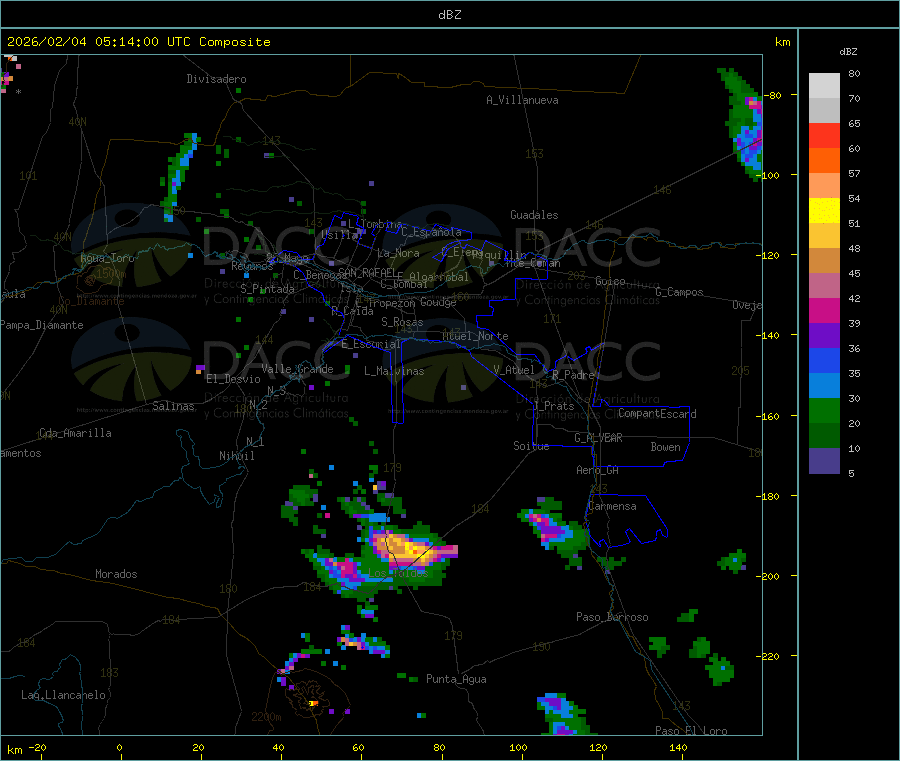The image size is (900, 761).
Task: Click the Salinas label
Action: pos(173,406)
